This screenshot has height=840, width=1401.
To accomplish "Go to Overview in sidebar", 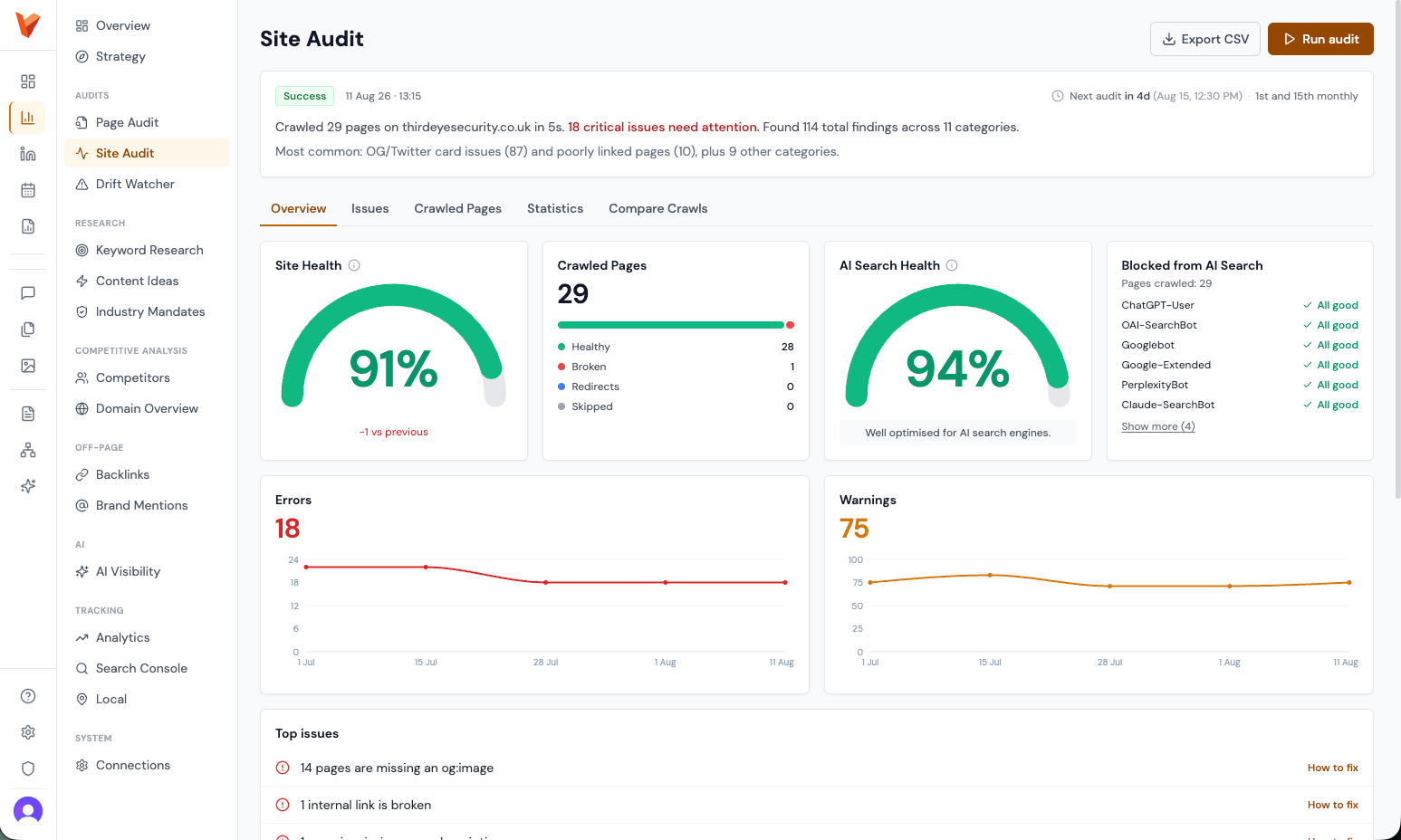I will [x=147, y=25].
